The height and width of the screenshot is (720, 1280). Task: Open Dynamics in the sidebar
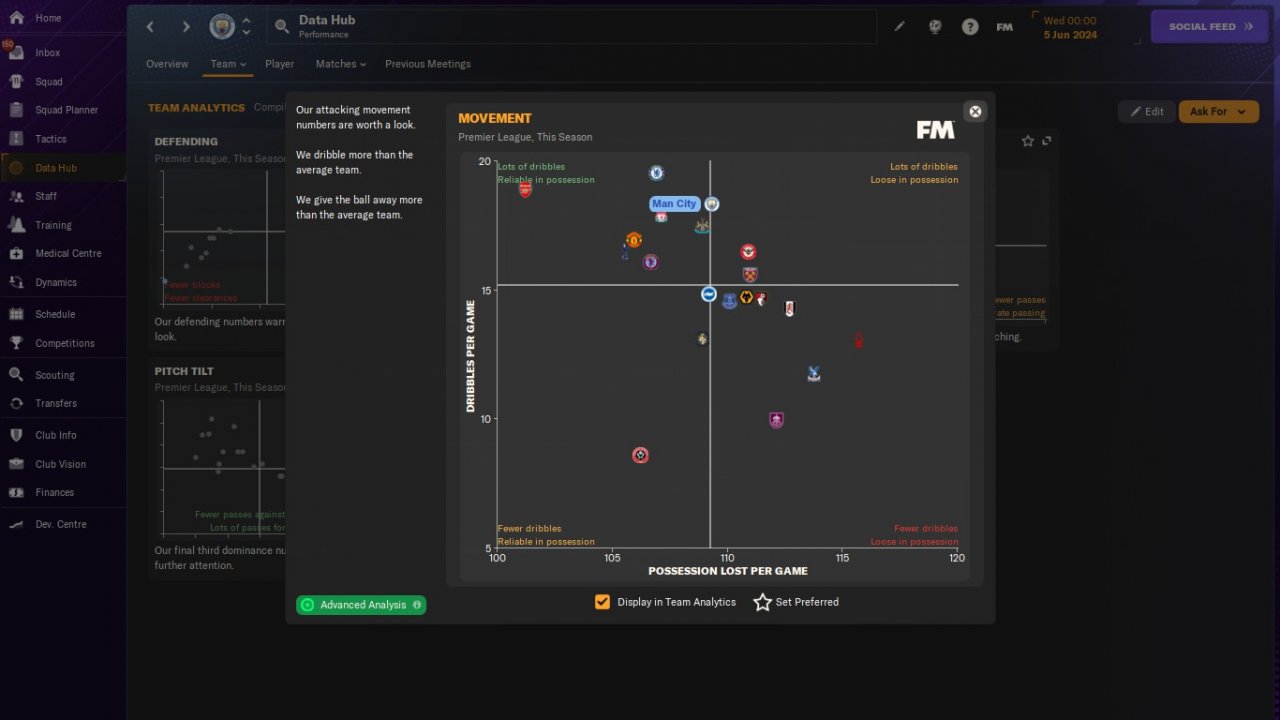(56, 282)
